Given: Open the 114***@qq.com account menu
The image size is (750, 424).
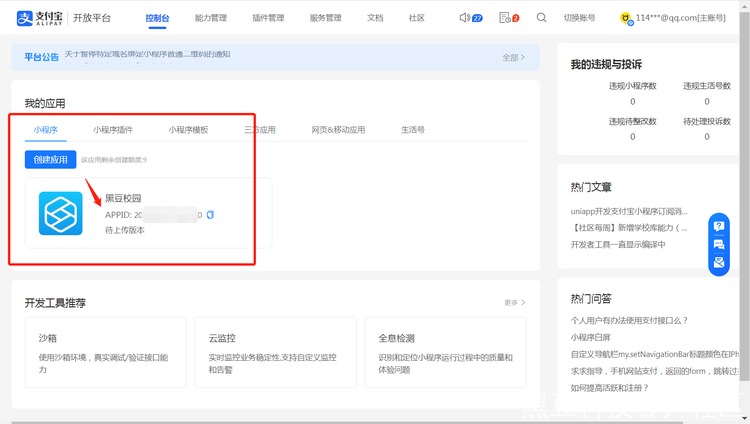Looking at the screenshot, I should (x=681, y=18).
